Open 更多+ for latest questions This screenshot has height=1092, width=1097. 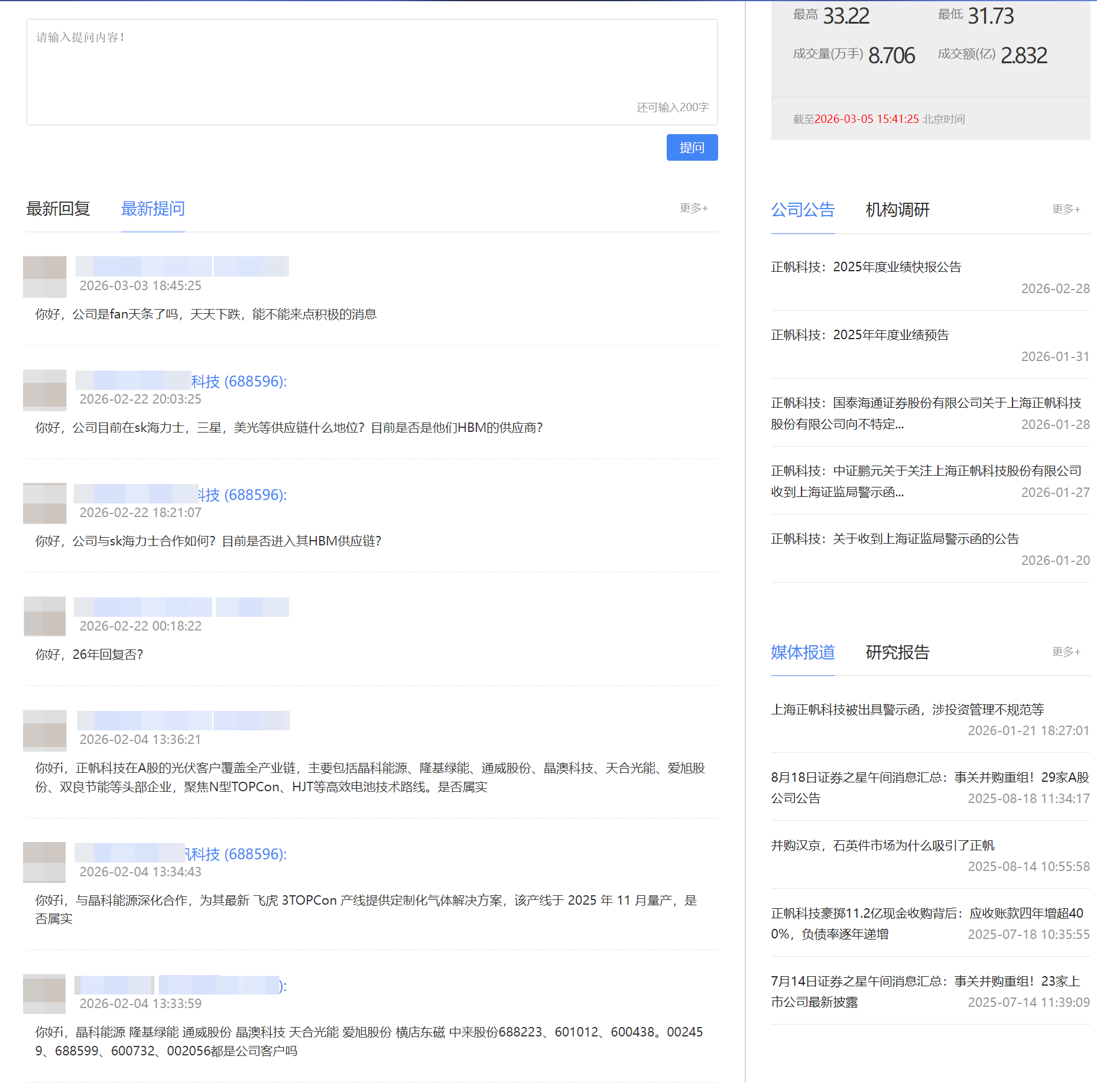(x=694, y=208)
